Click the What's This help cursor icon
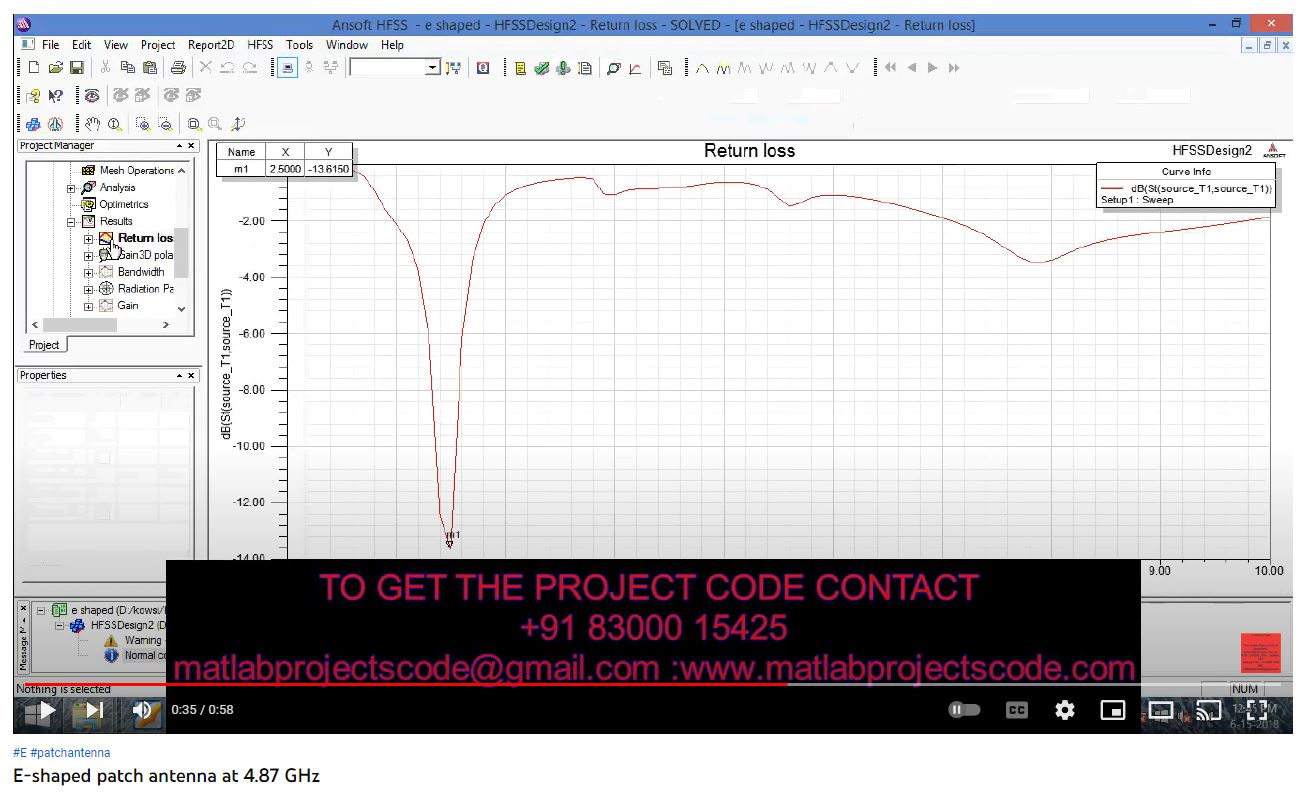Screen dimensions: 1304x794 tap(57, 96)
